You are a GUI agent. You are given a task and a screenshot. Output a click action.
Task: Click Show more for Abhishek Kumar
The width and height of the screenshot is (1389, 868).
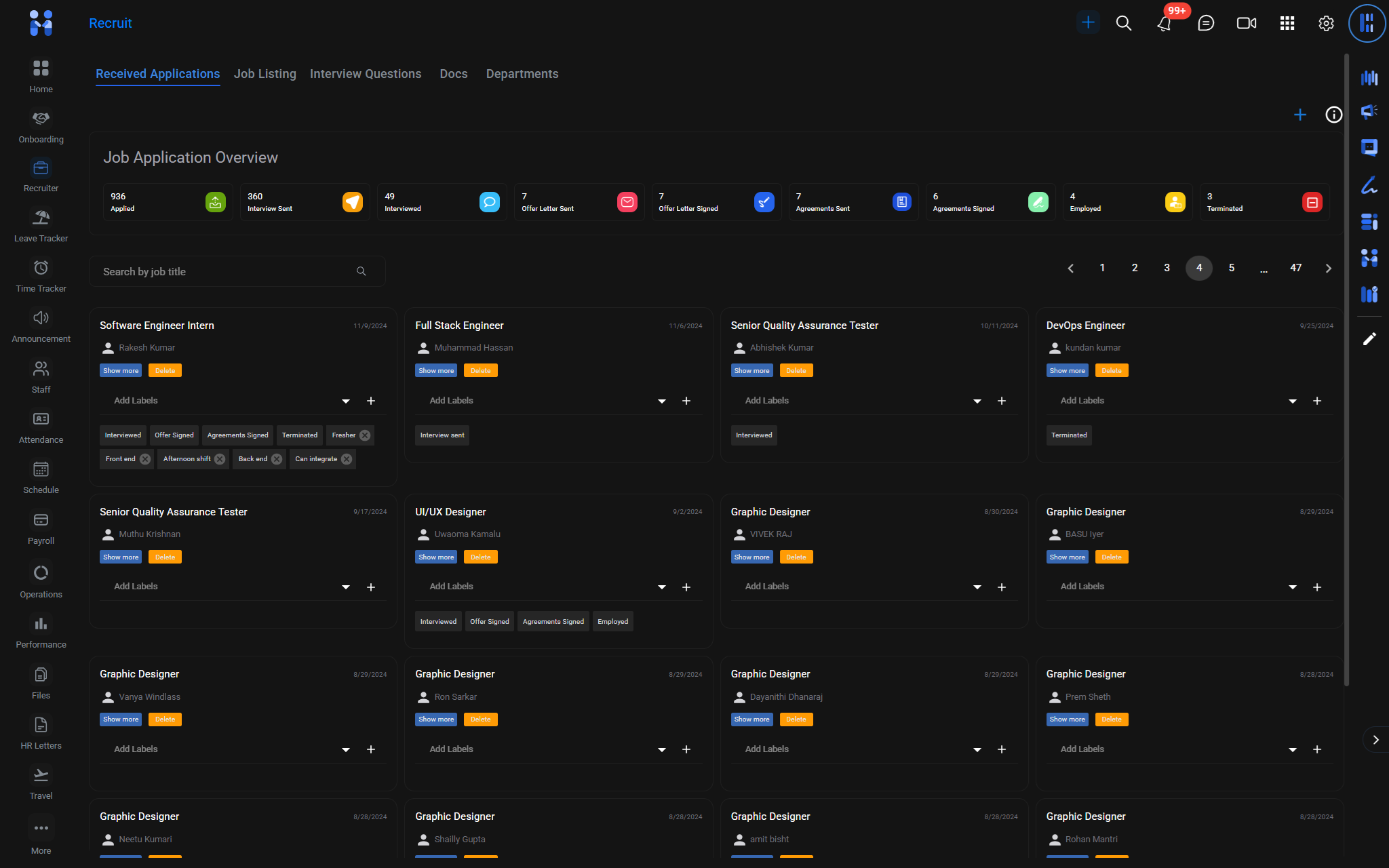751,371
